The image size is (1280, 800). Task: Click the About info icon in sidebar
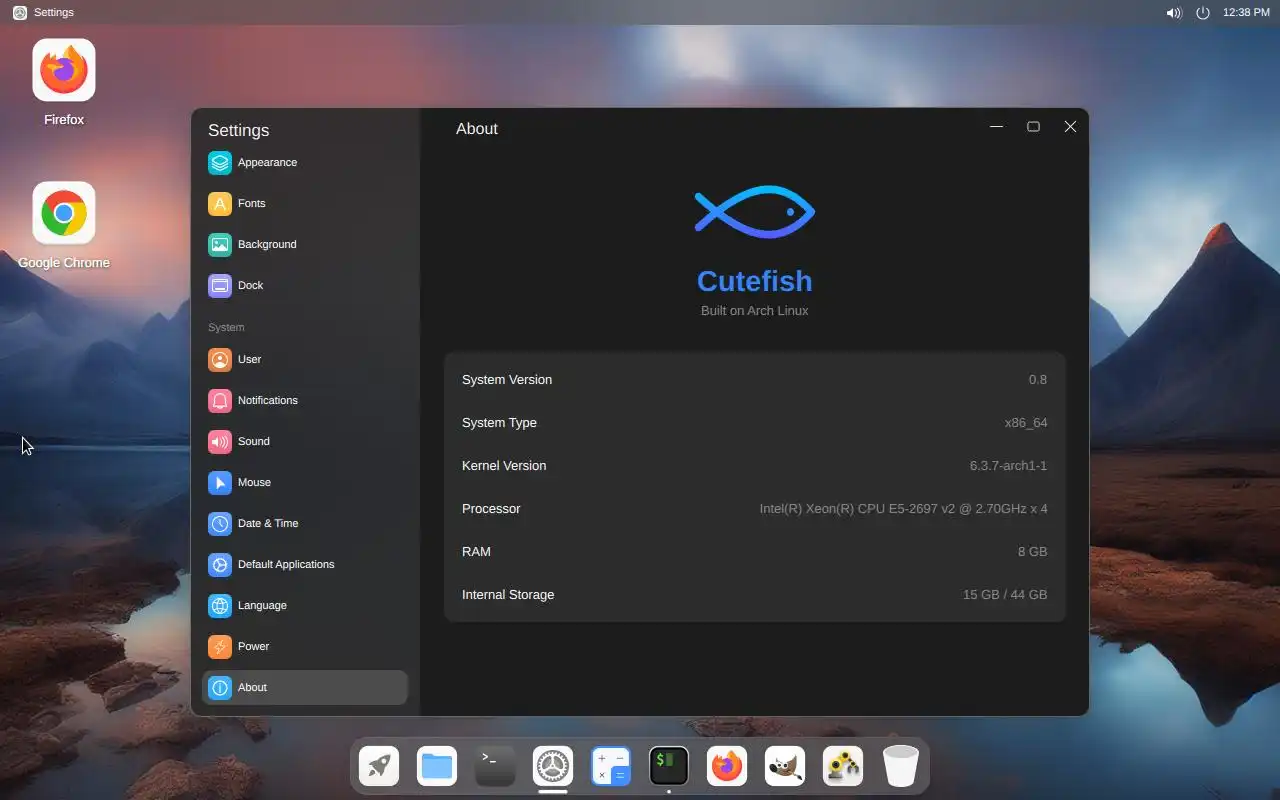[x=220, y=687]
